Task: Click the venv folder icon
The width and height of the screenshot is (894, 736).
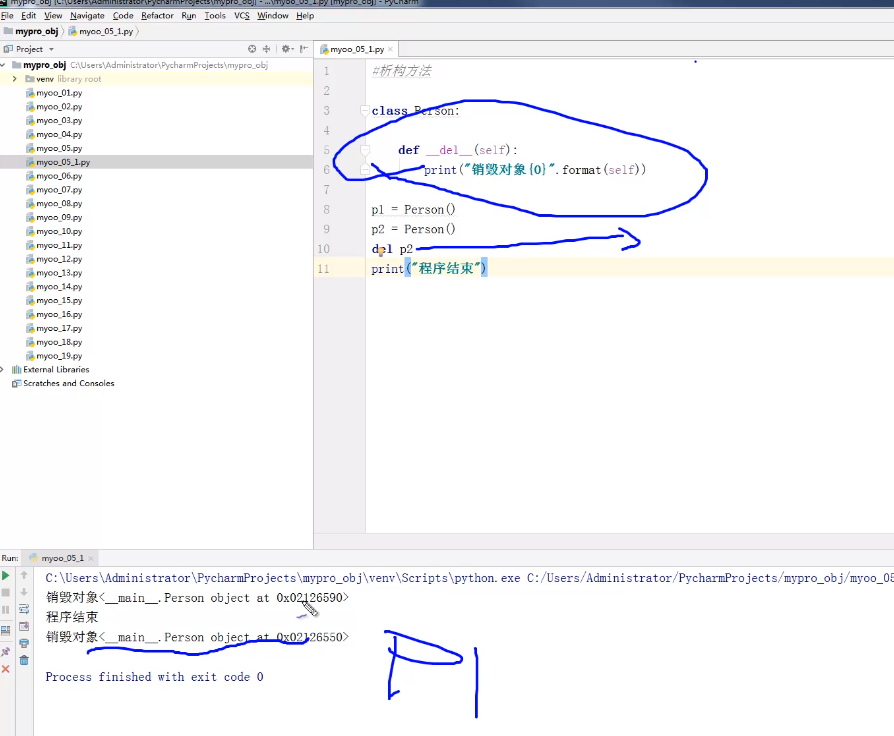Action: [x=30, y=79]
